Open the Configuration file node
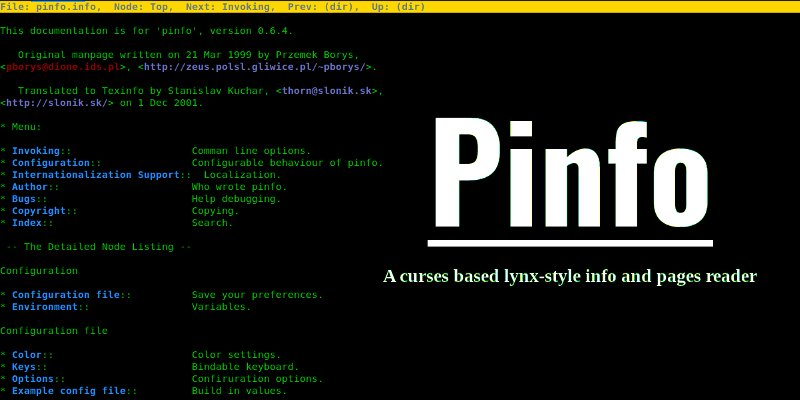The height and width of the screenshot is (400, 800). [x=66, y=295]
